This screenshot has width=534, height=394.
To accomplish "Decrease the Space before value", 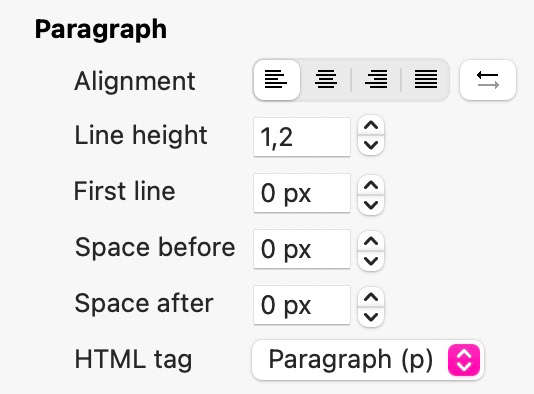I will point(371,261).
